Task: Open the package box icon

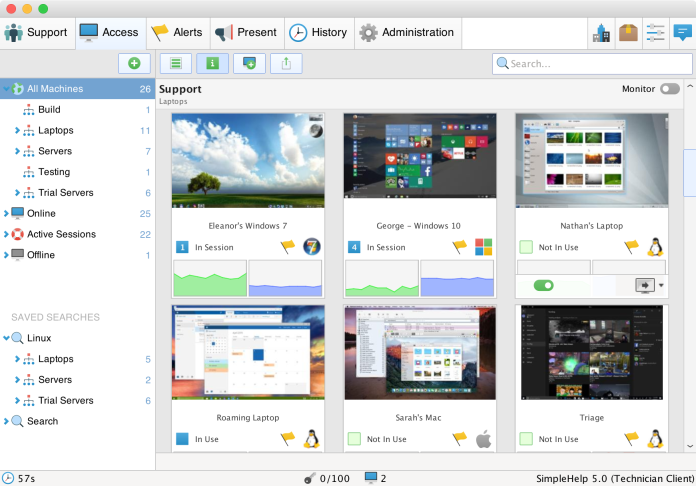Action: (628, 32)
